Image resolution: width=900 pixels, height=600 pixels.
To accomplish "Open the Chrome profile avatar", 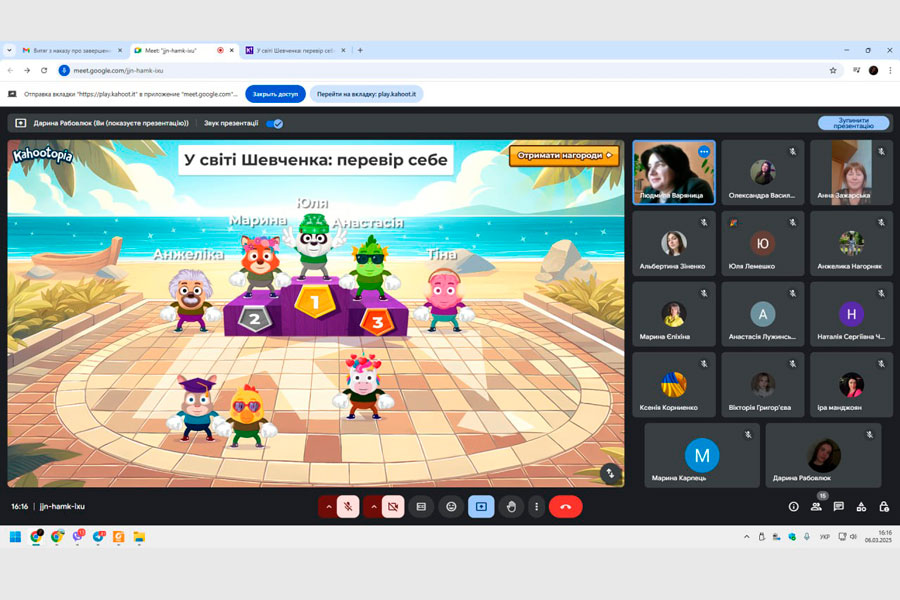I will (873, 70).
